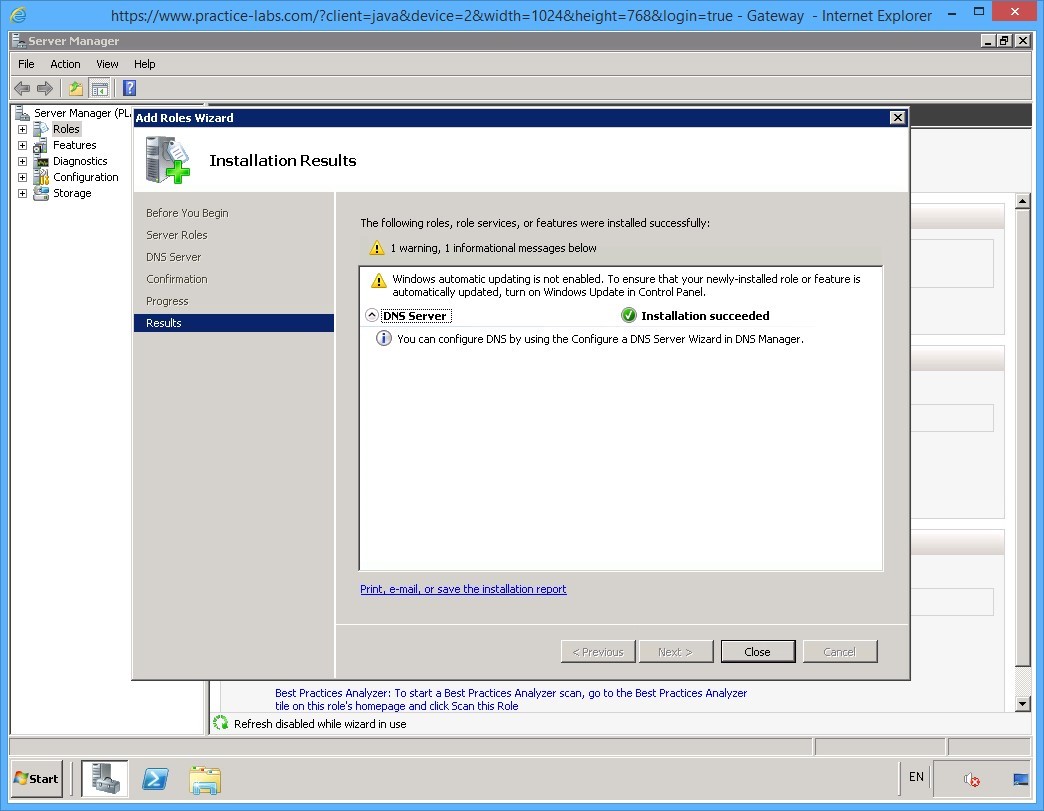Open the Action menu

pyautogui.click(x=65, y=63)
